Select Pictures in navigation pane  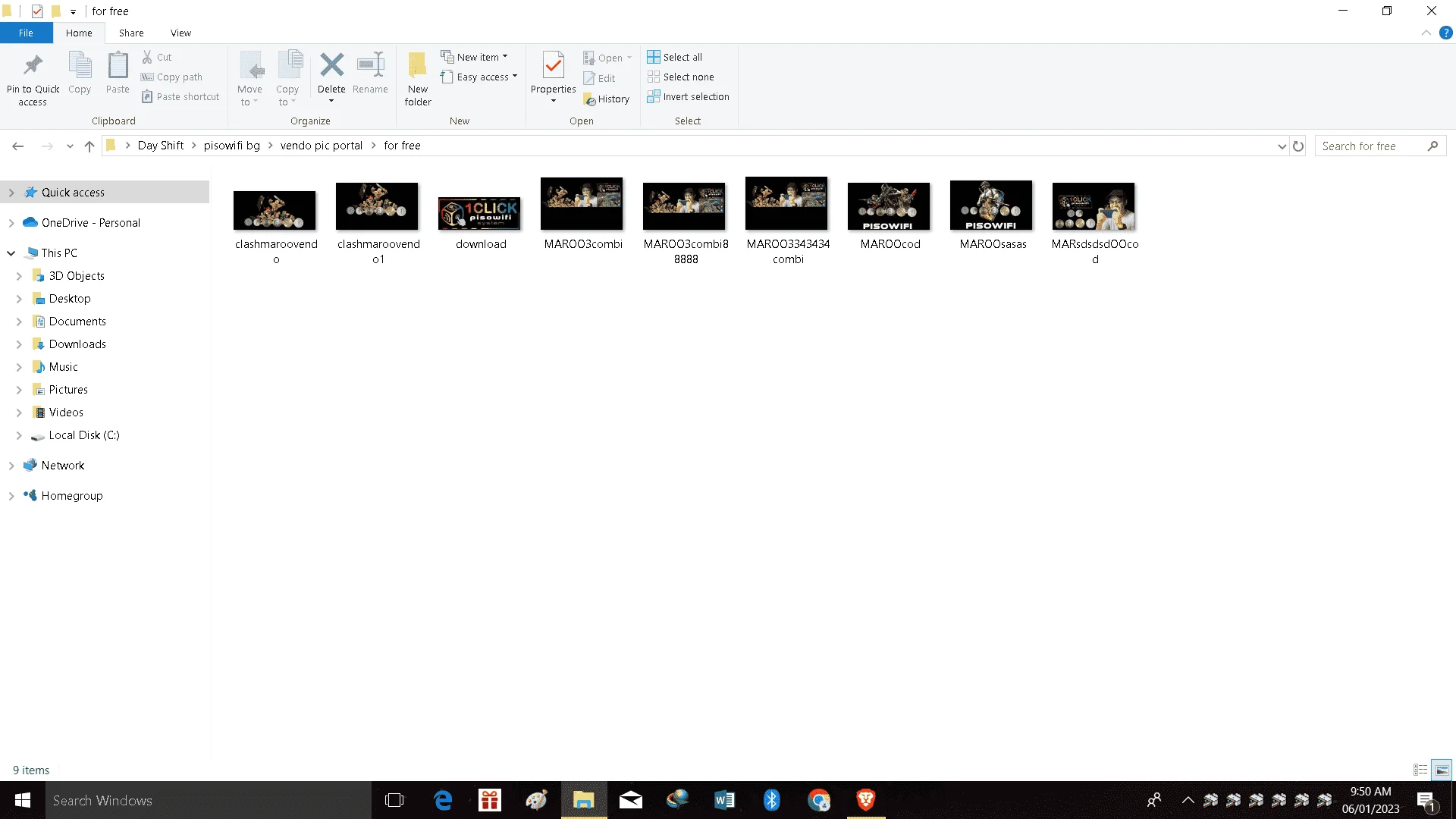pos(68,390)
